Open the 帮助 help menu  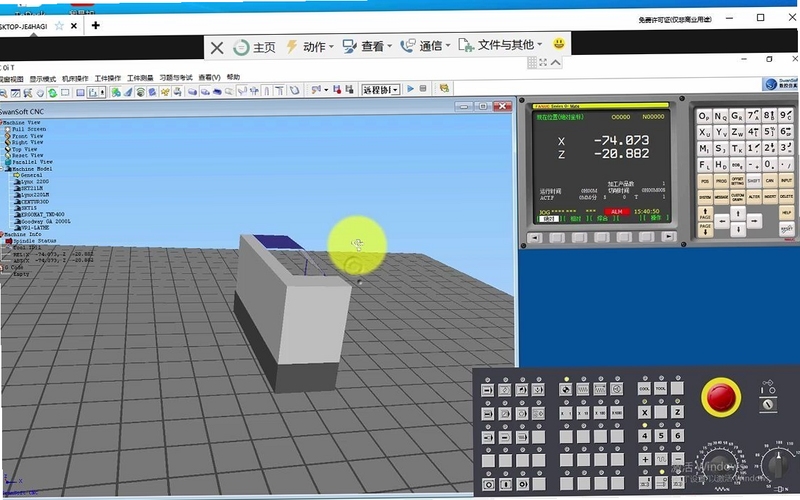coord(233,77)
